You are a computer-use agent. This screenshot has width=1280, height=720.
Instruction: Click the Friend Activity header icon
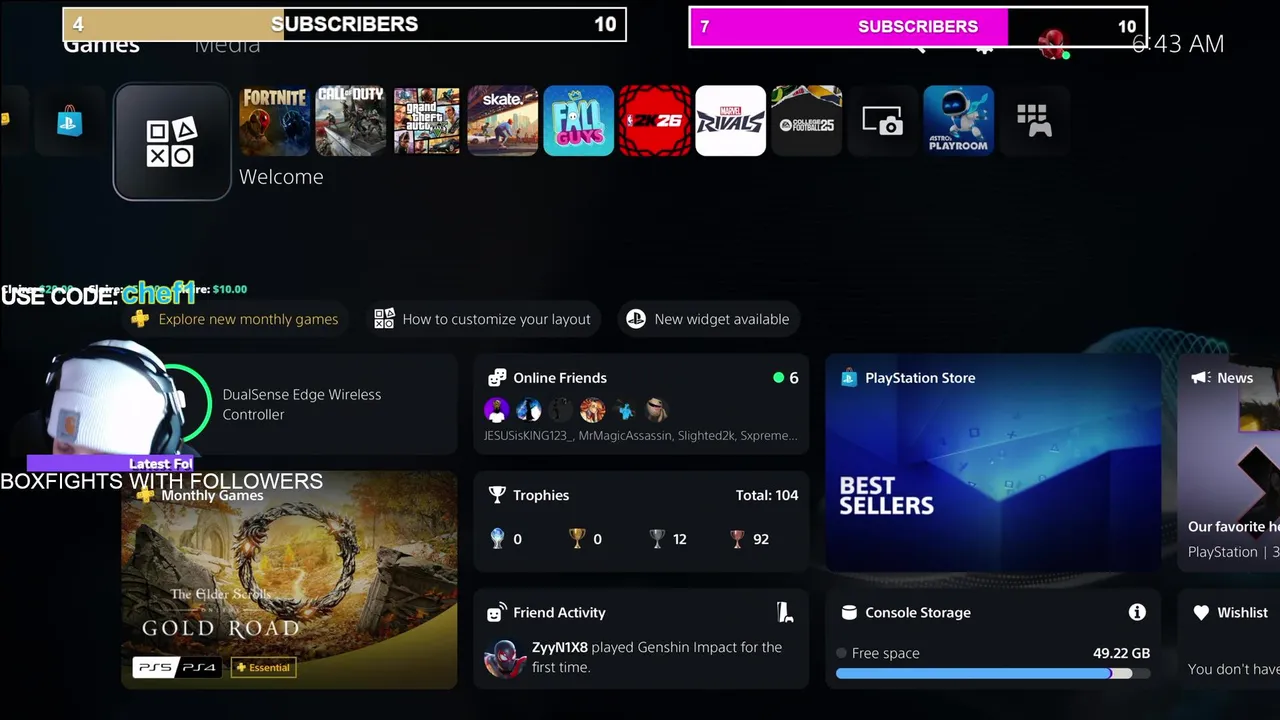pyautogui.click(x=496, y=613)
